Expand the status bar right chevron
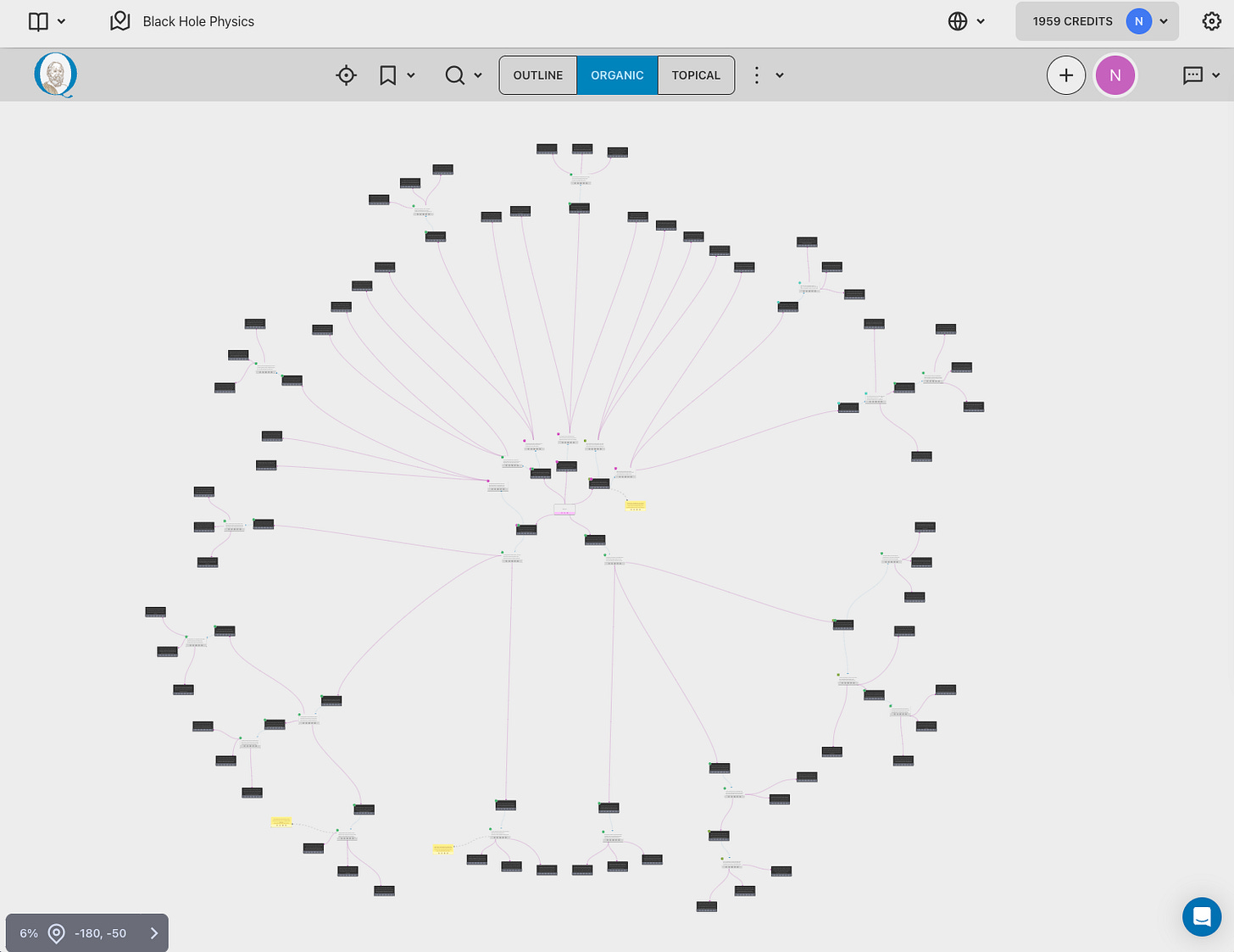Screen dimensions: 1234x952 [x=154, y=933]
